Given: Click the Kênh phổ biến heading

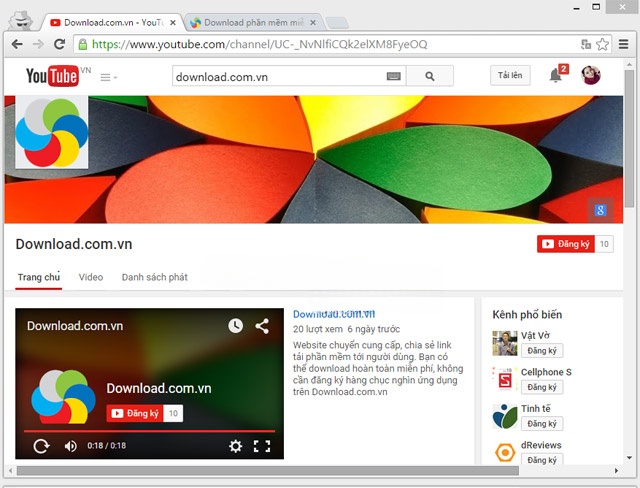Looking at the screenshot, I should point(527,315).
